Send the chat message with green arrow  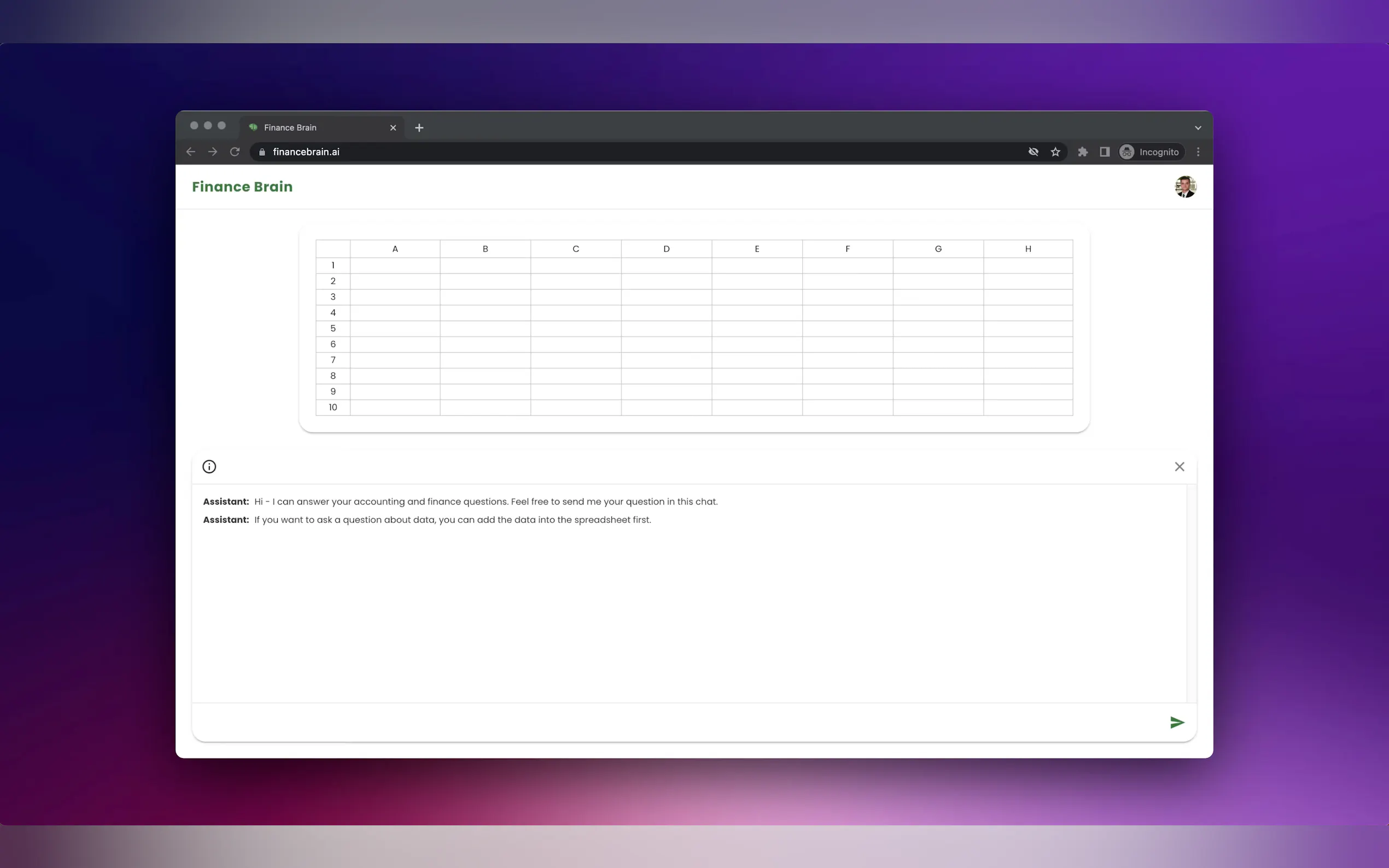click(x=1176, y=722)
